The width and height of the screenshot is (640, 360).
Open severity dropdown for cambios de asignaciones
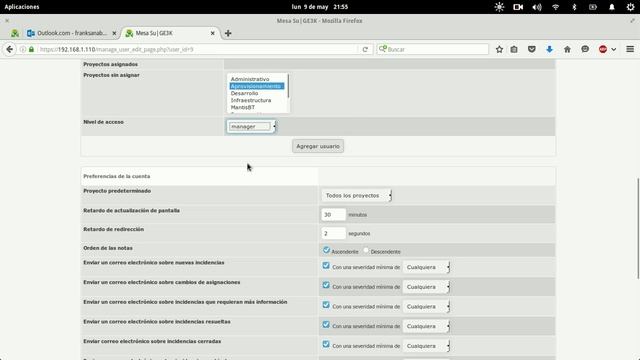(x=426, y=287)
